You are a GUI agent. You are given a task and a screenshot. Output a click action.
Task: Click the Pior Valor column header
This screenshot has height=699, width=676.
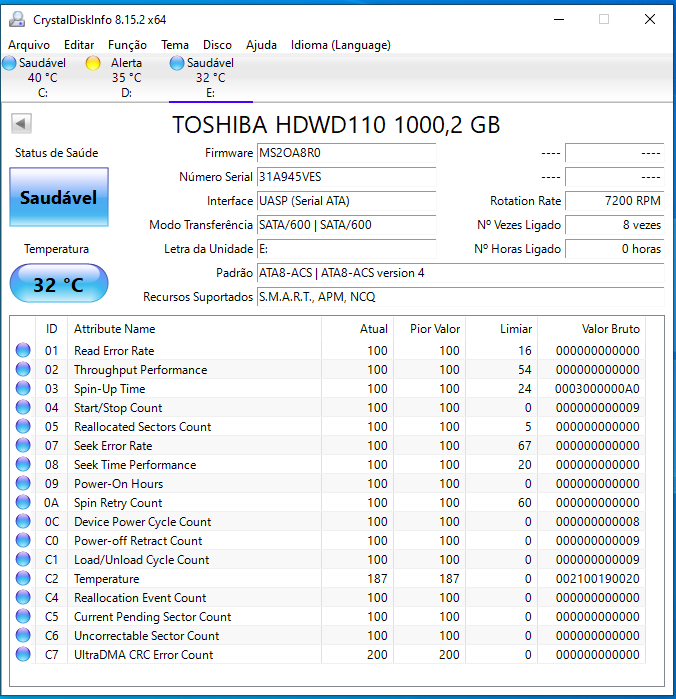(x=430, y=329)
